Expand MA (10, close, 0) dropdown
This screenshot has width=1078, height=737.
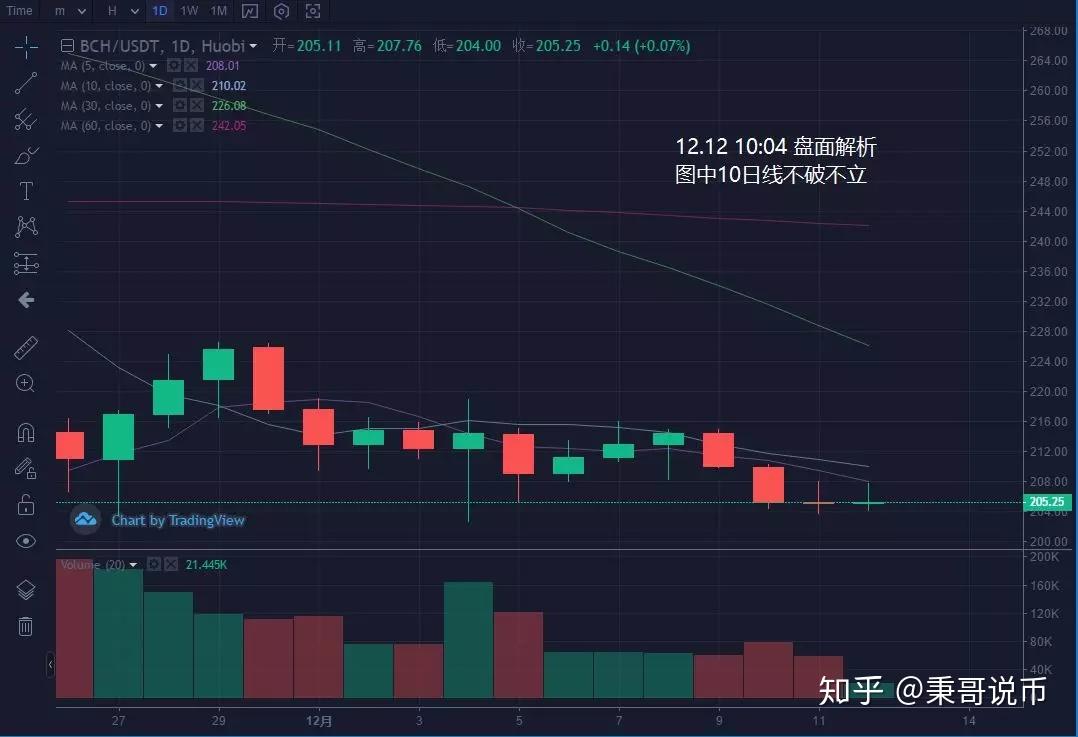click(x=159, y=86)
